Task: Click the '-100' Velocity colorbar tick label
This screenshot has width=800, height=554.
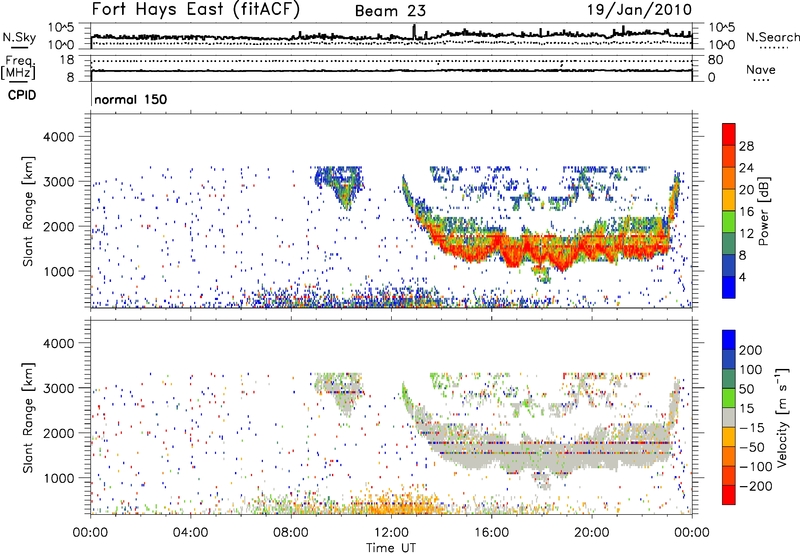Action: click(756, 467)
